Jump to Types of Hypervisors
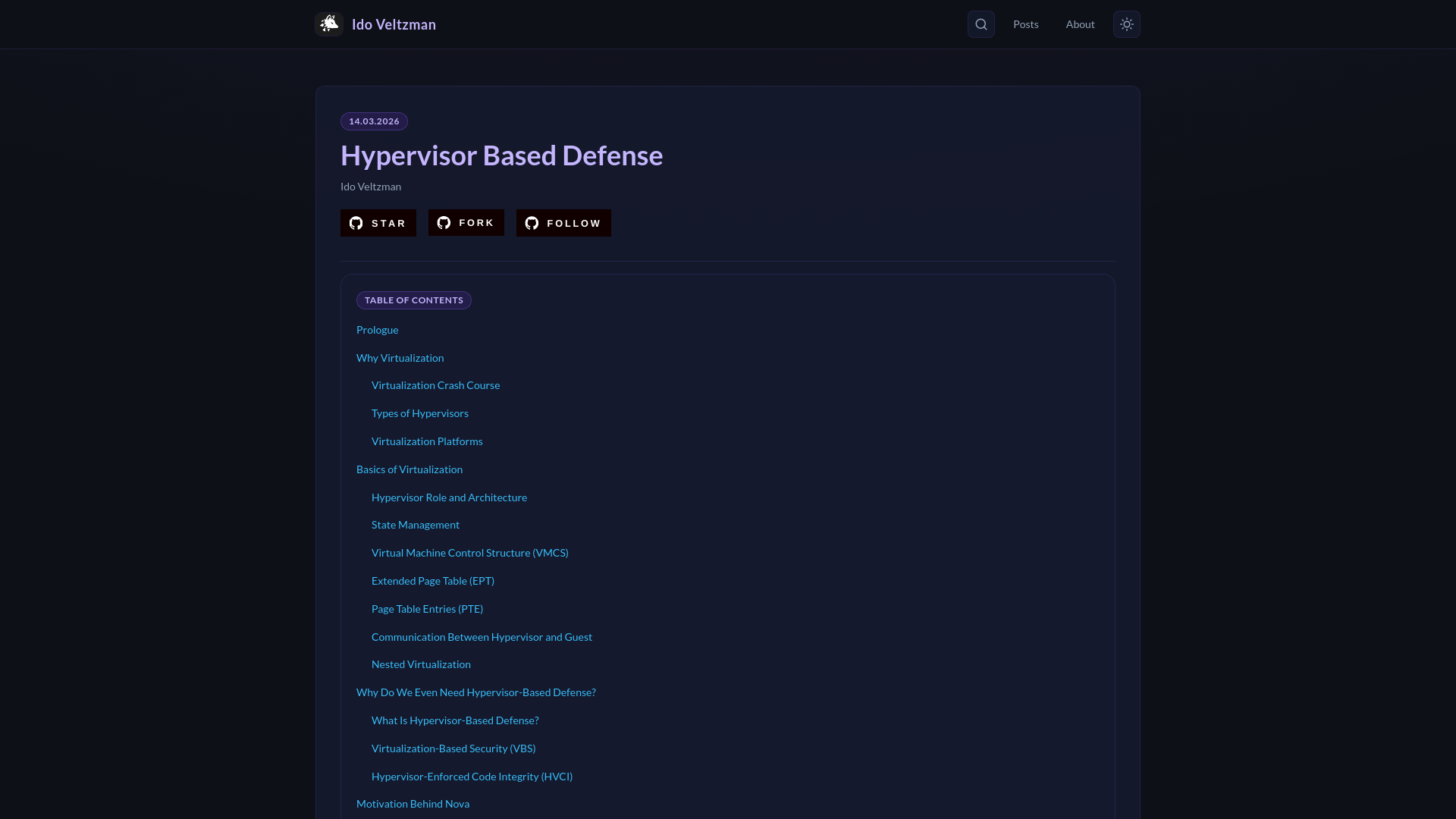This screenshot has height=819, width=1456. [419, 413]
